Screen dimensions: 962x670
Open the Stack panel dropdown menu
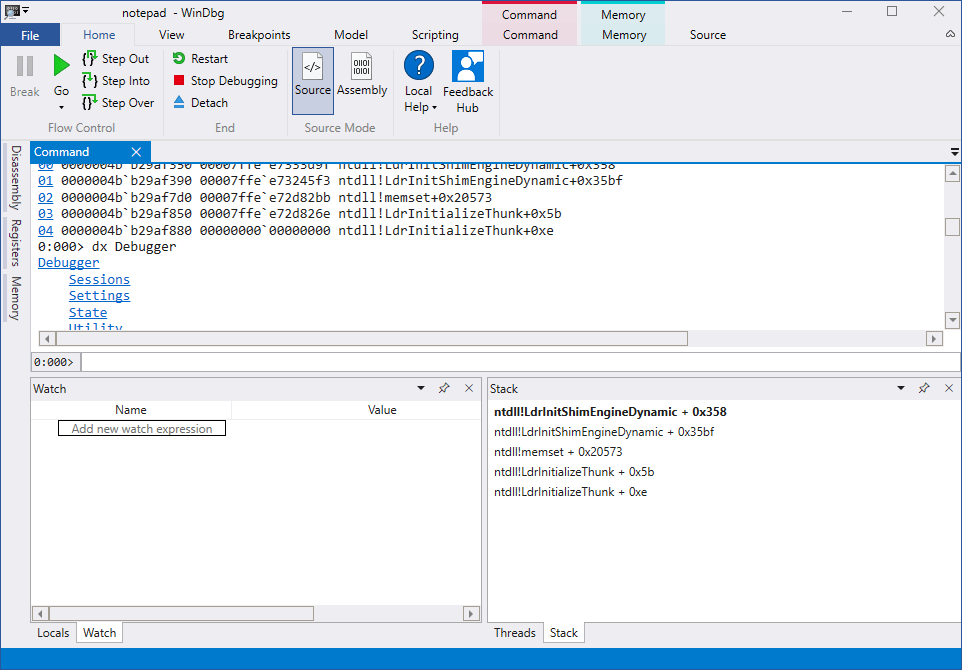click(x=901, y=388)
